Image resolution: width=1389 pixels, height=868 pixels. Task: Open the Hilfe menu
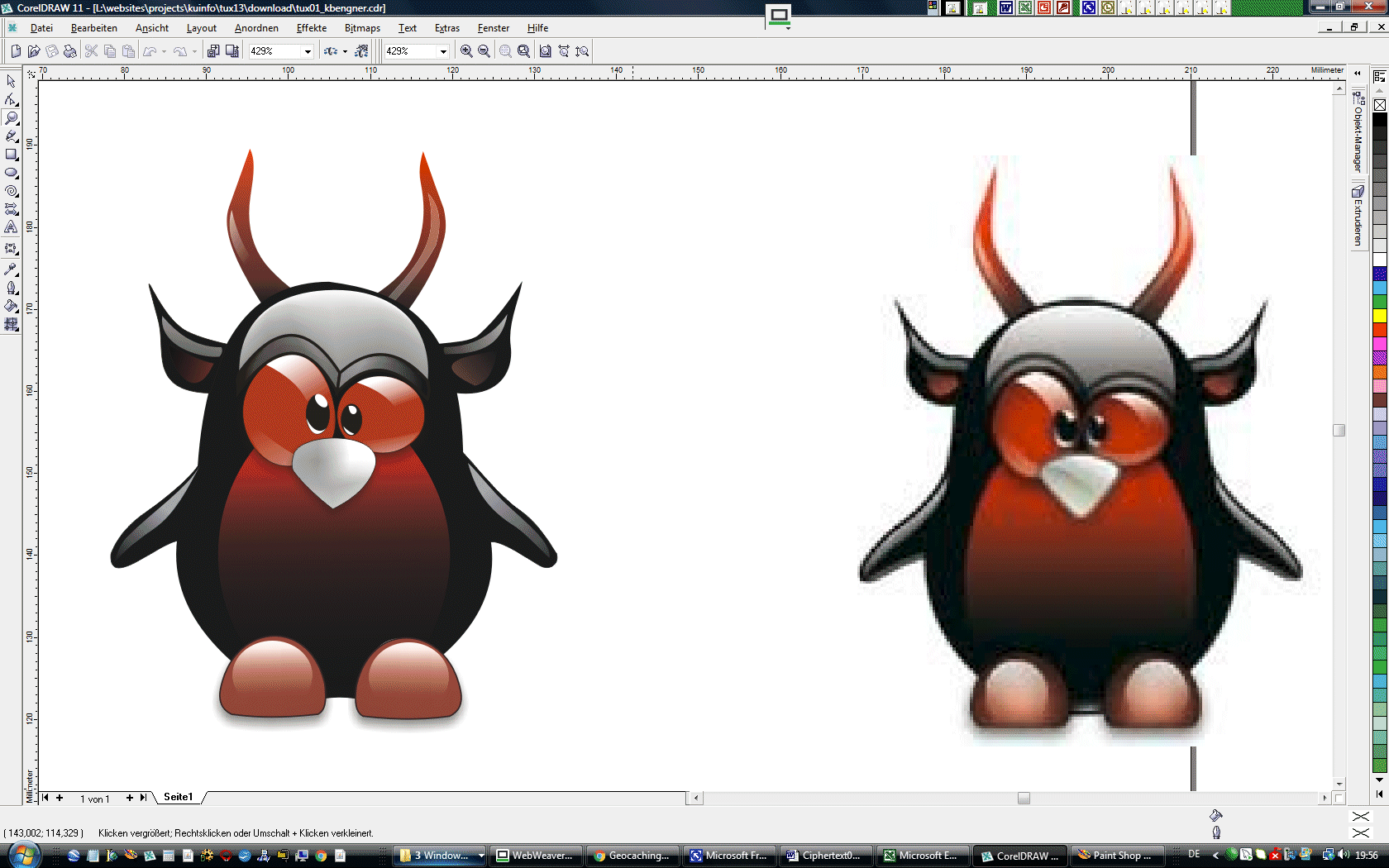(x=537, y=28)
